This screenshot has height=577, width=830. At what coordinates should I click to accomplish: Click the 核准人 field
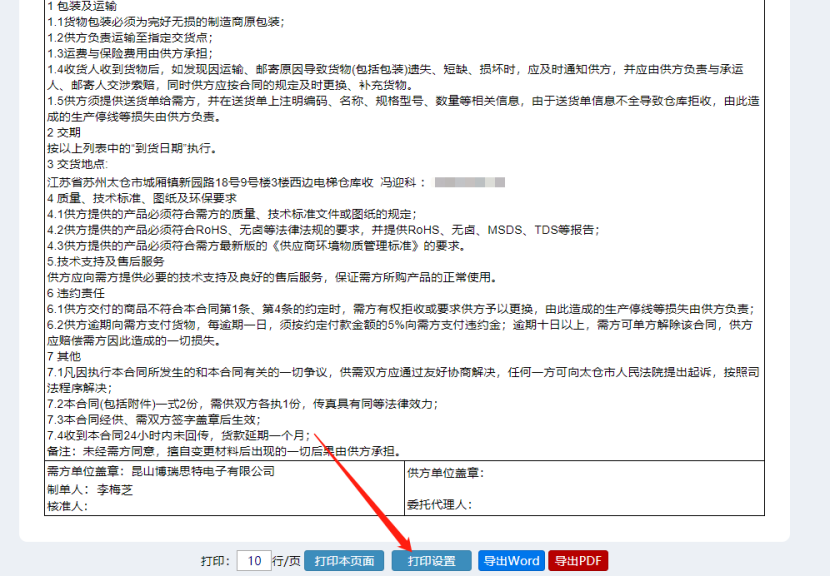pos(68,506)
